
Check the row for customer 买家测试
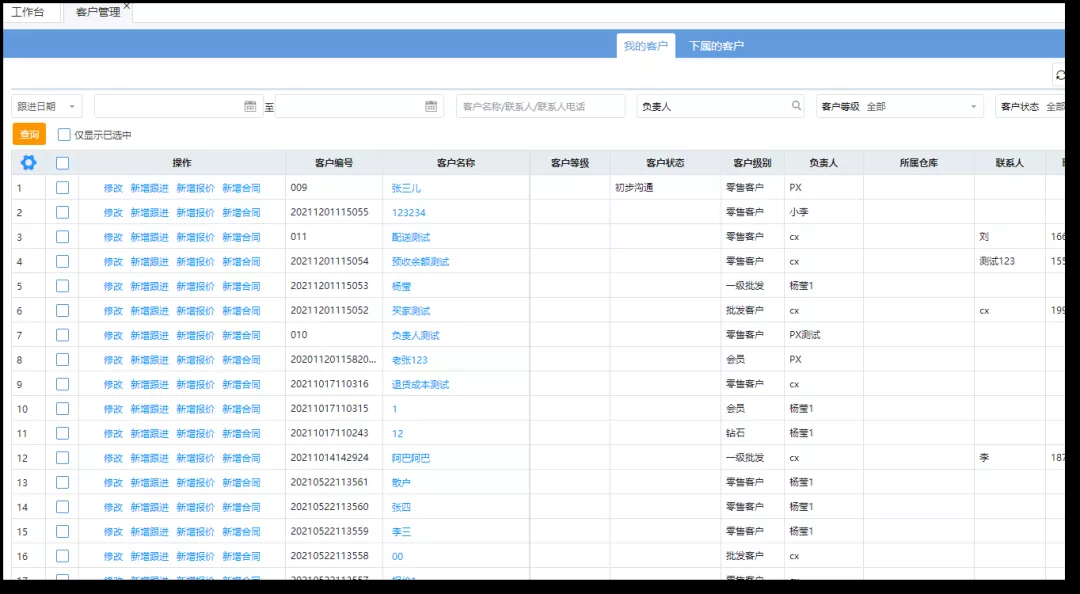(x=63, y=311)
